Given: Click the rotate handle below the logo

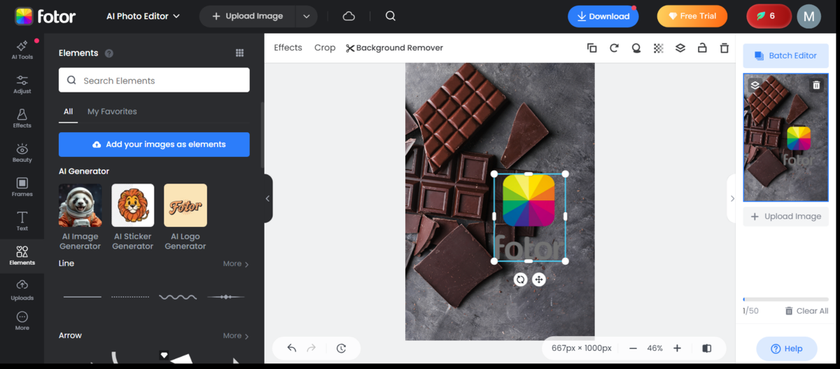Looking at the screenshot, I should (520, 279).
